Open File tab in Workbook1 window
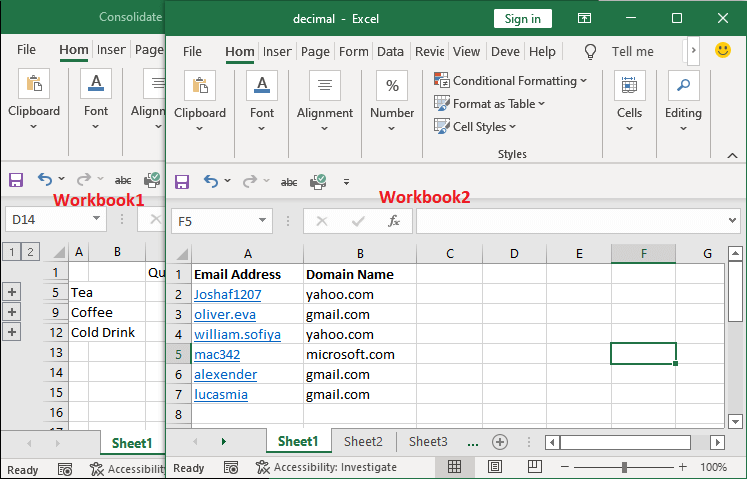This screenshot has width=747, height=479. (x=26, y=49)
